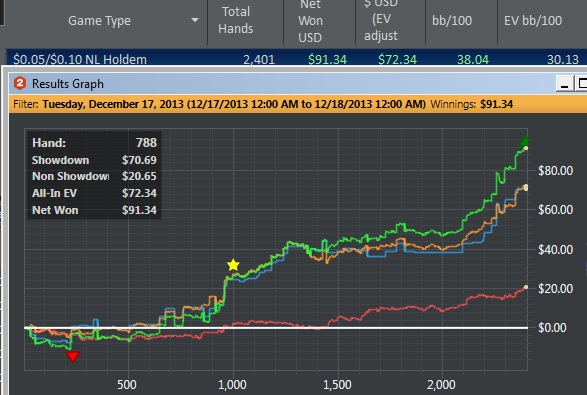Click the $91.34 net won cell
The height and width of the screenshot is (395, 587).
click(x=327, y=59)
